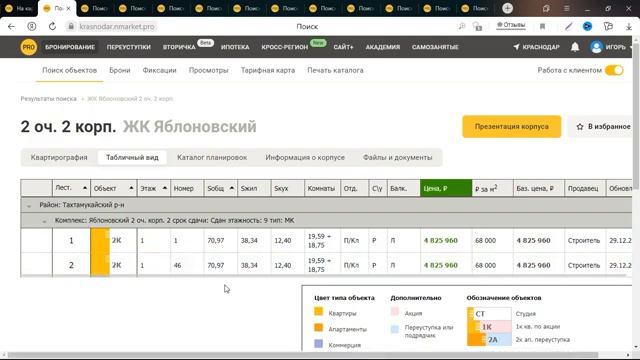This screenshot has height=360, width=640.
Task: Sort by Sобщ column
Action: click(x=220, y=188)
